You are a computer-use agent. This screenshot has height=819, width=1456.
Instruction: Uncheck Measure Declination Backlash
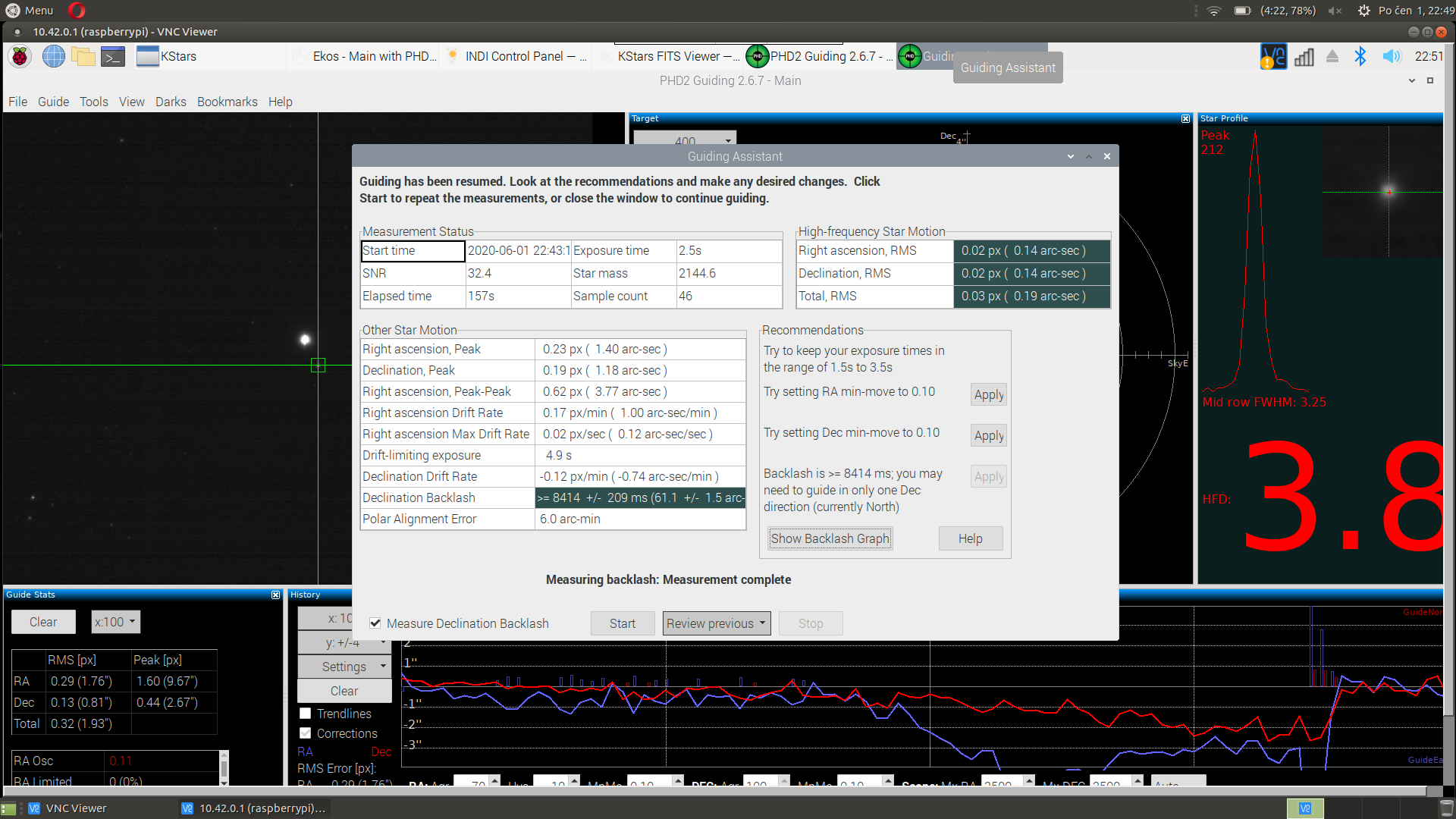375,623
